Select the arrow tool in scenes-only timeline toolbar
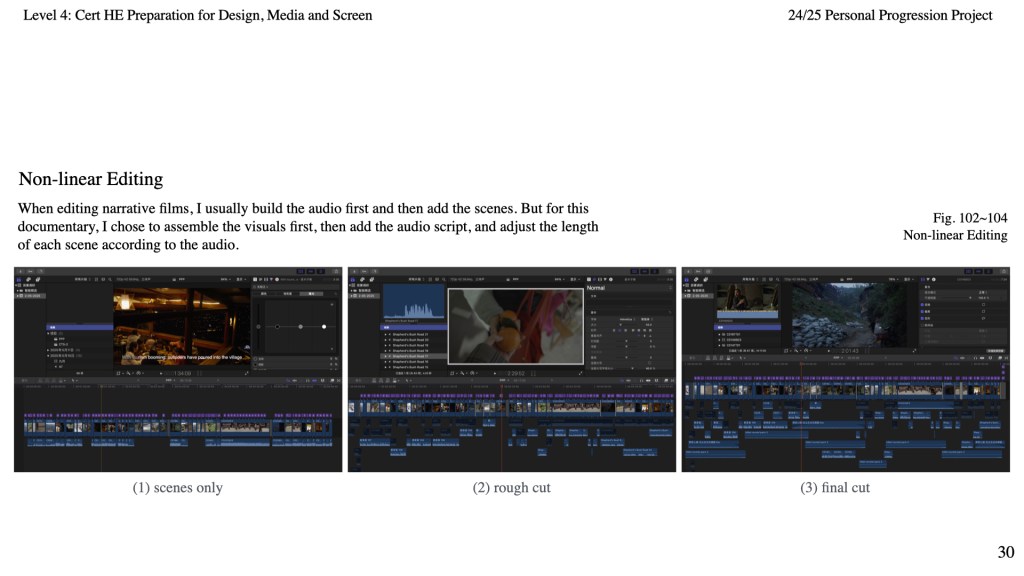Image resolution: width=1024 pixels, height=576 pixels. tap(73, 381)
